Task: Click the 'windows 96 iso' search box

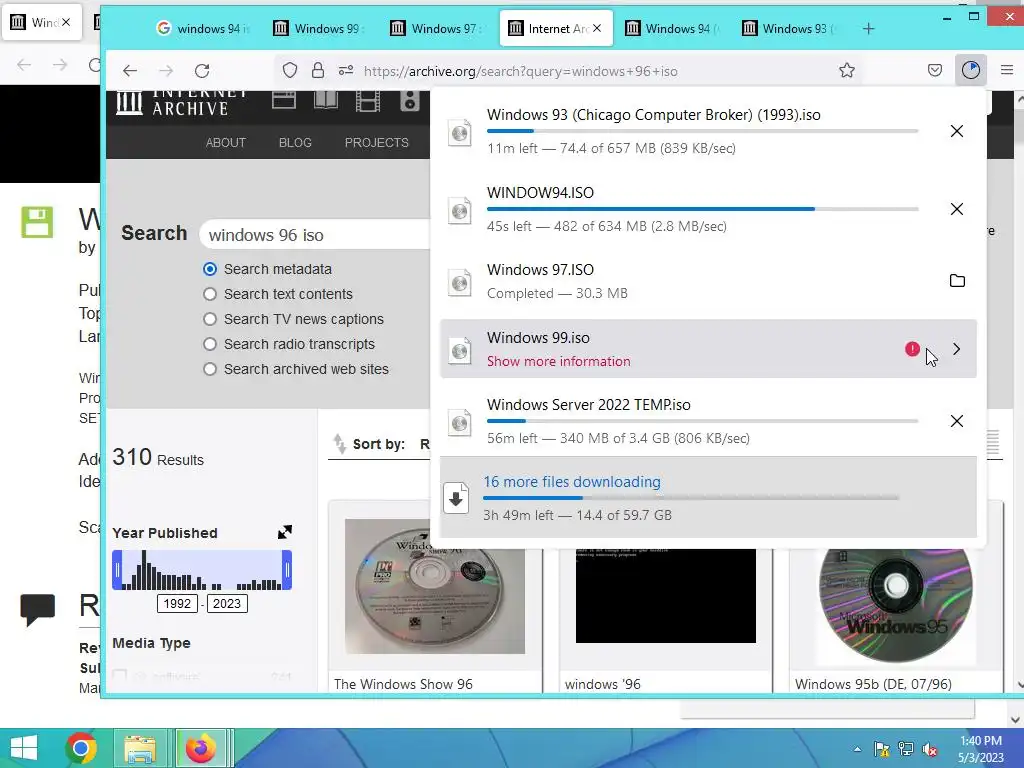Action: tap(315, 234)
